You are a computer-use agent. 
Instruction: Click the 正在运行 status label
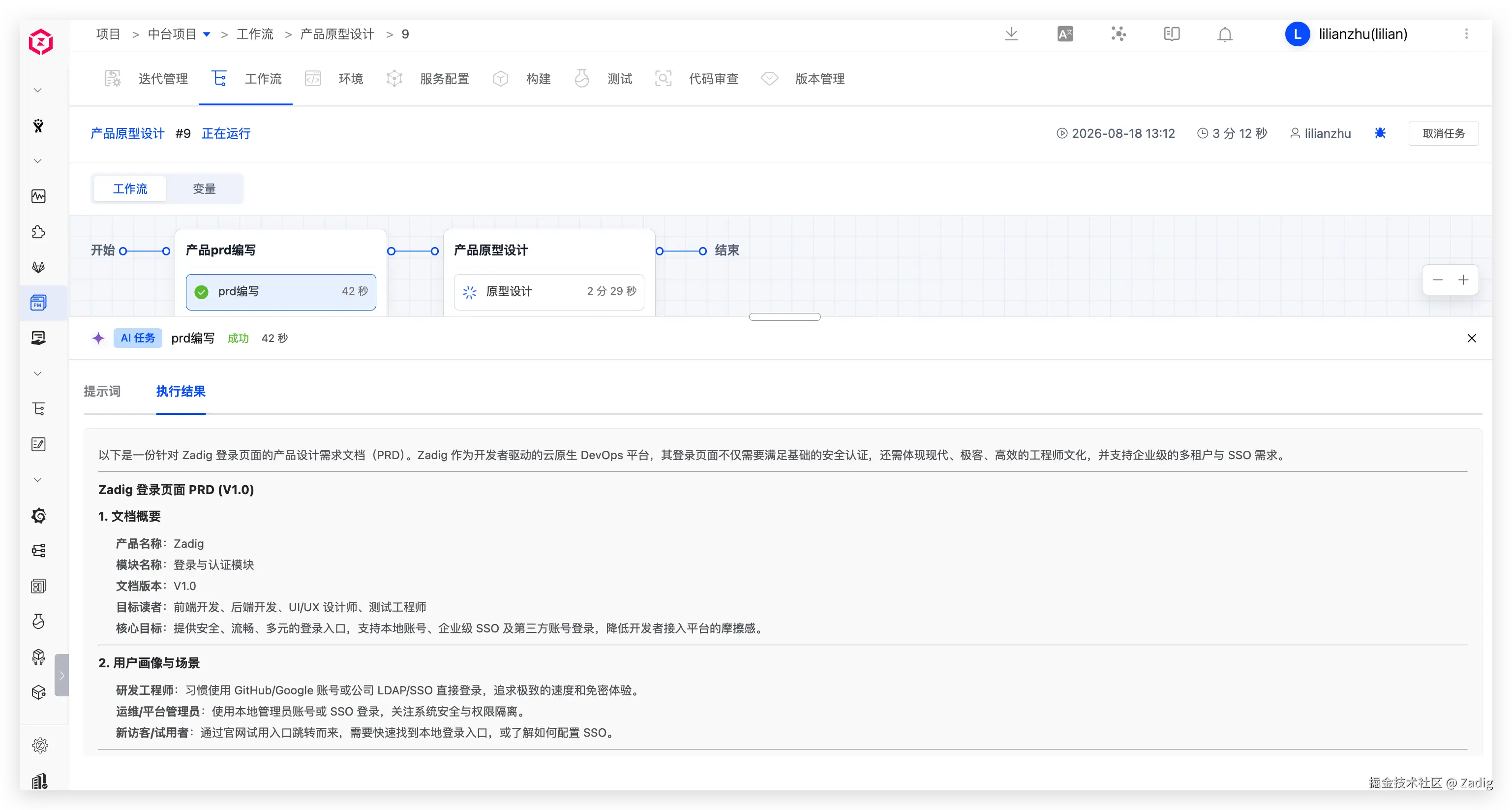226,133
